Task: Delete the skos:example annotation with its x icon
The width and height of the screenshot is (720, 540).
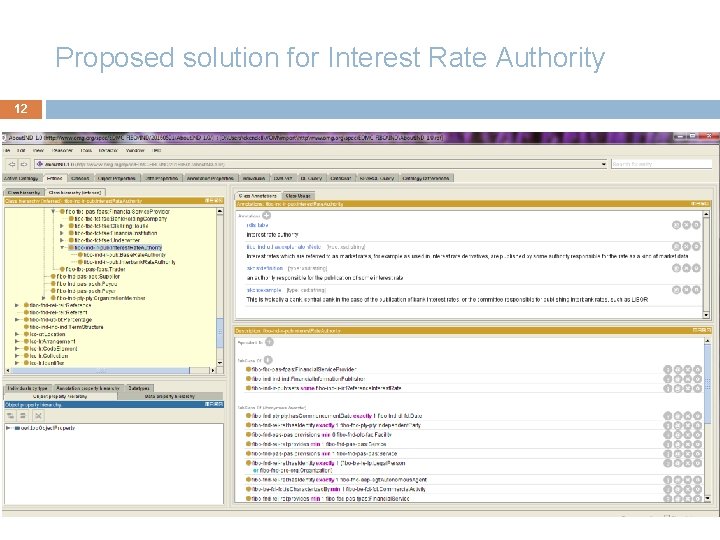Action: pos(686,290)
